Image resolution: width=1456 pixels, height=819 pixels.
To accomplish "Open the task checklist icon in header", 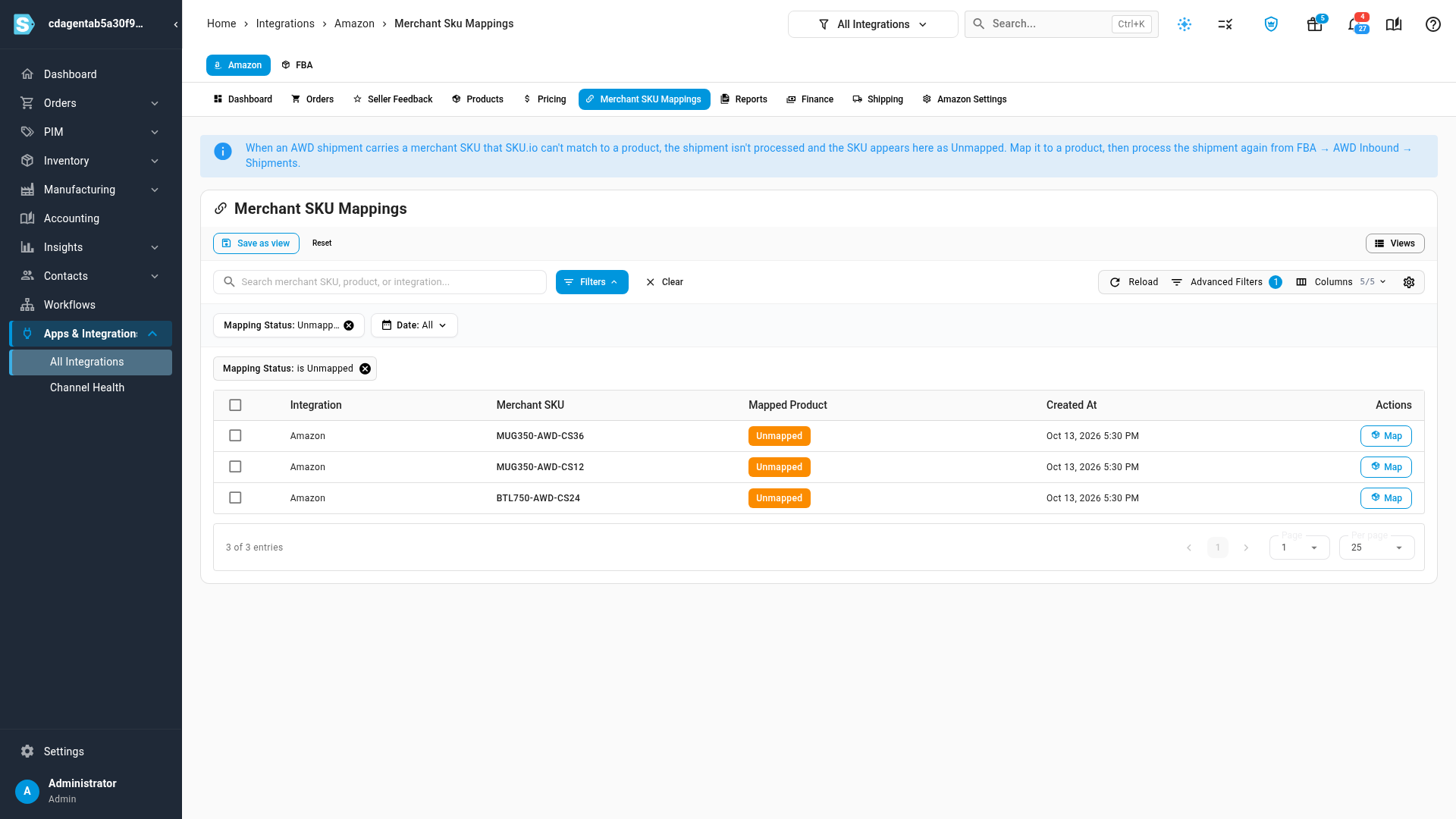I will pyautogui.click(x=1225, y=24).
